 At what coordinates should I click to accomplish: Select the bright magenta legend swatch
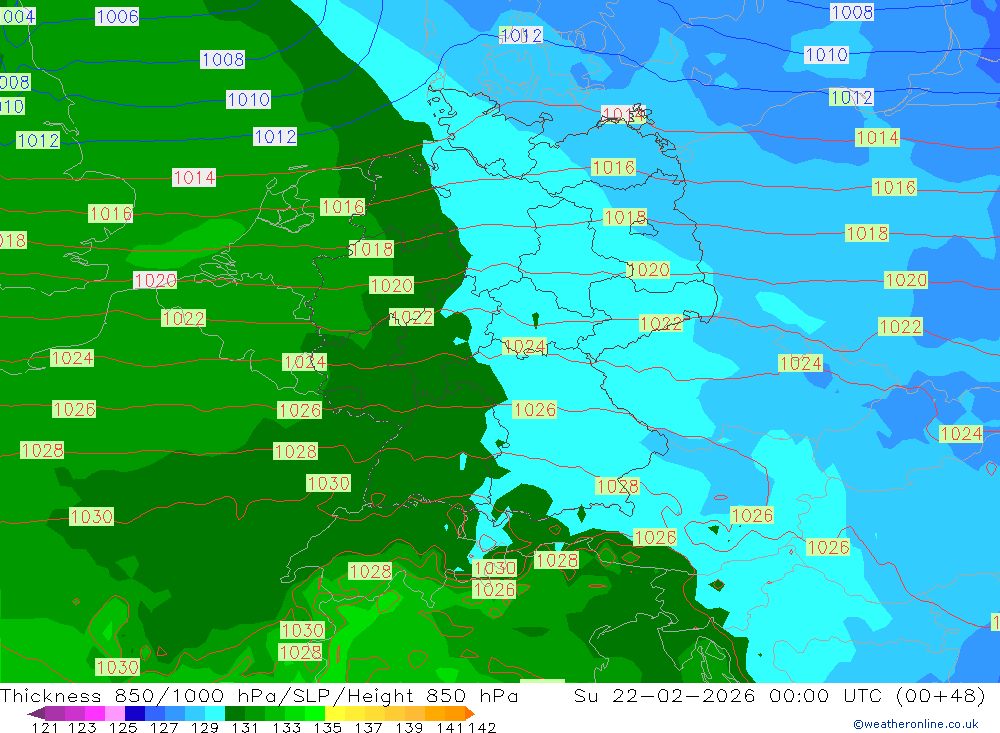click(x=94, y=713)
